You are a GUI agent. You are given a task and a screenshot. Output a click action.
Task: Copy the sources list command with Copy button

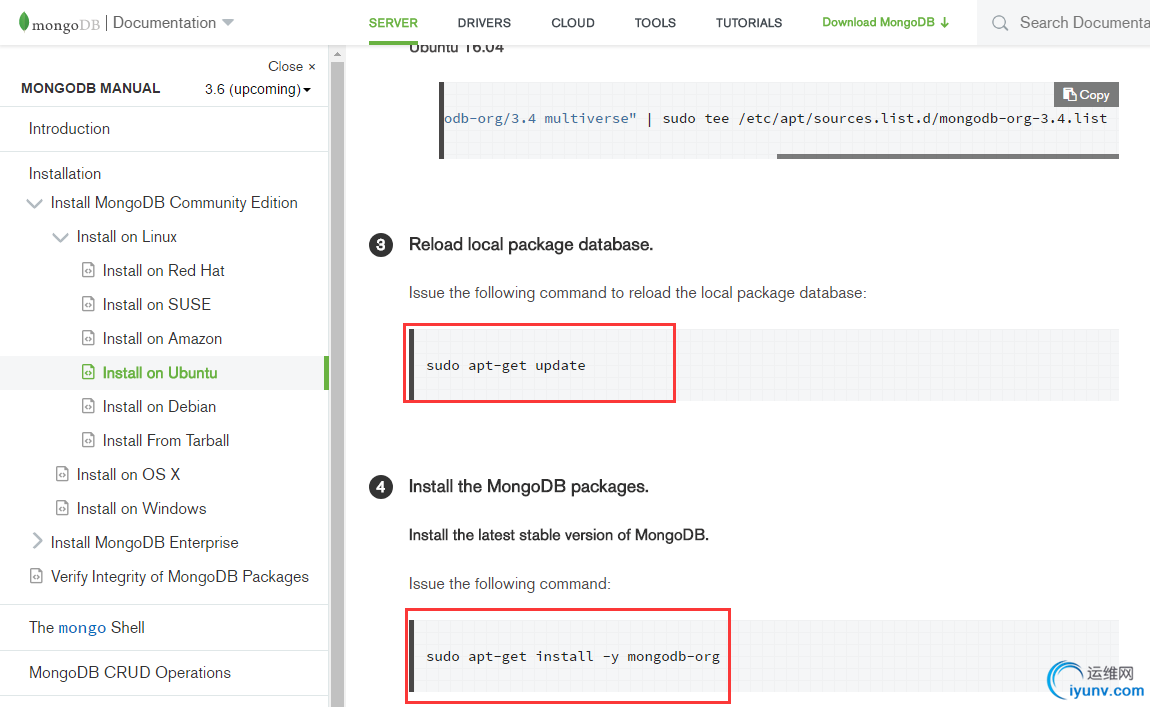[1086, 95]
